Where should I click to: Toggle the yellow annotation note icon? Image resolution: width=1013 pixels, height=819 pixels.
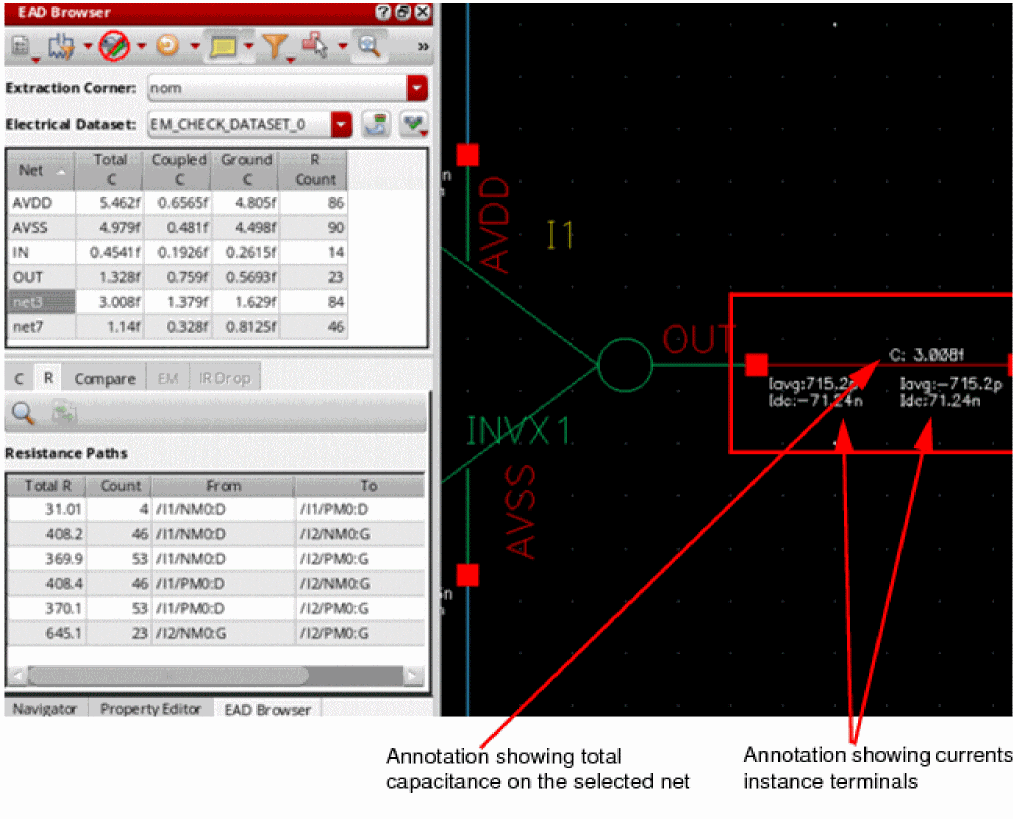(x=222, y=46)
